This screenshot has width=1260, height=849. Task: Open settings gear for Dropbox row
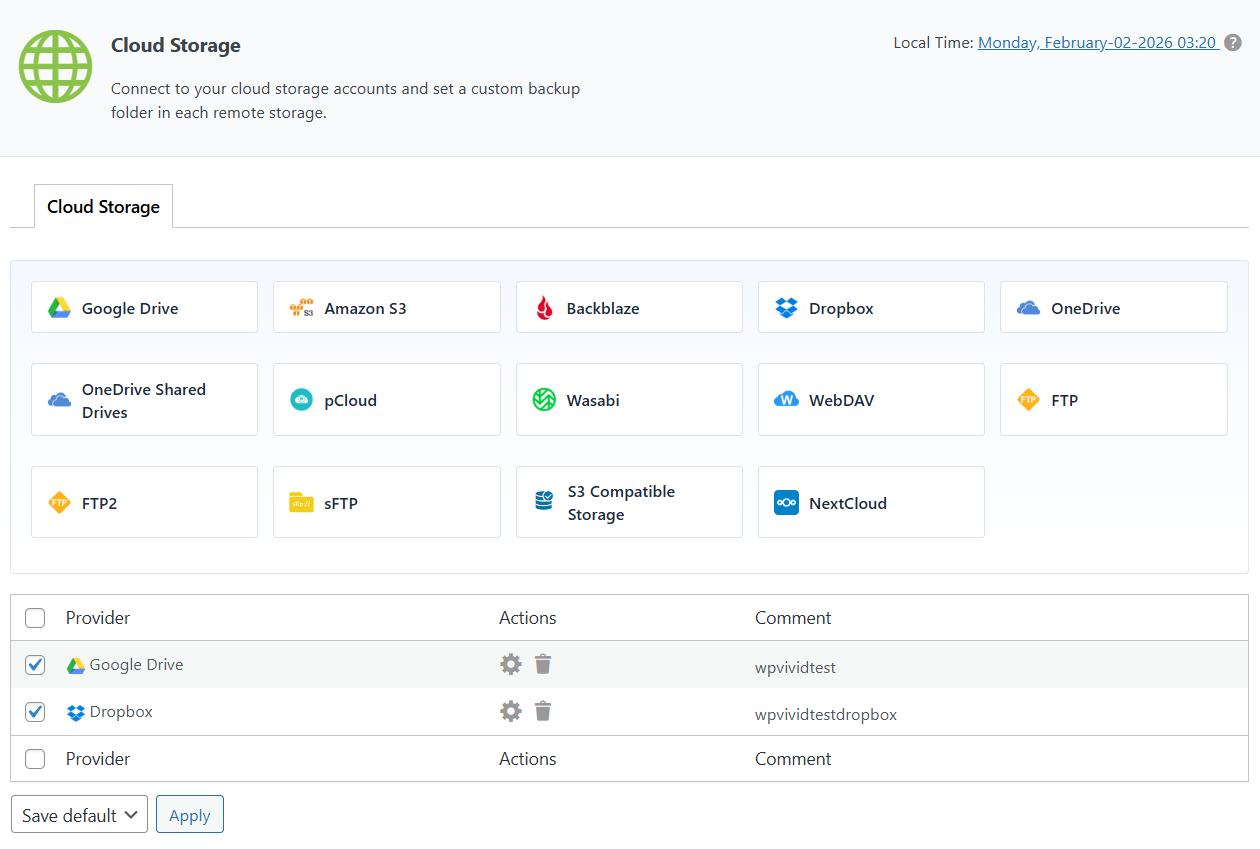coord(511,711)
